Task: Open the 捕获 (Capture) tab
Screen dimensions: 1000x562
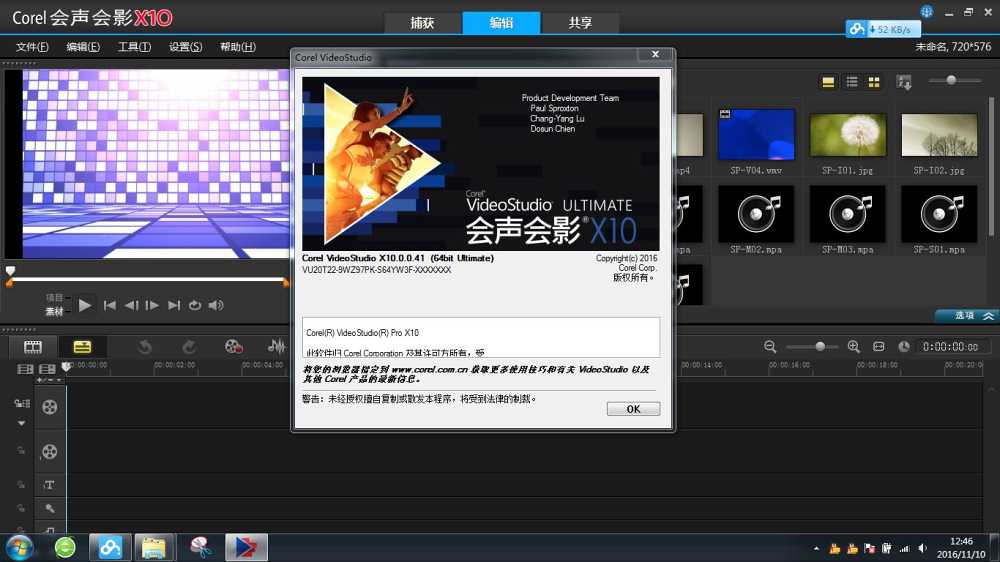Action: coord(422,23)
